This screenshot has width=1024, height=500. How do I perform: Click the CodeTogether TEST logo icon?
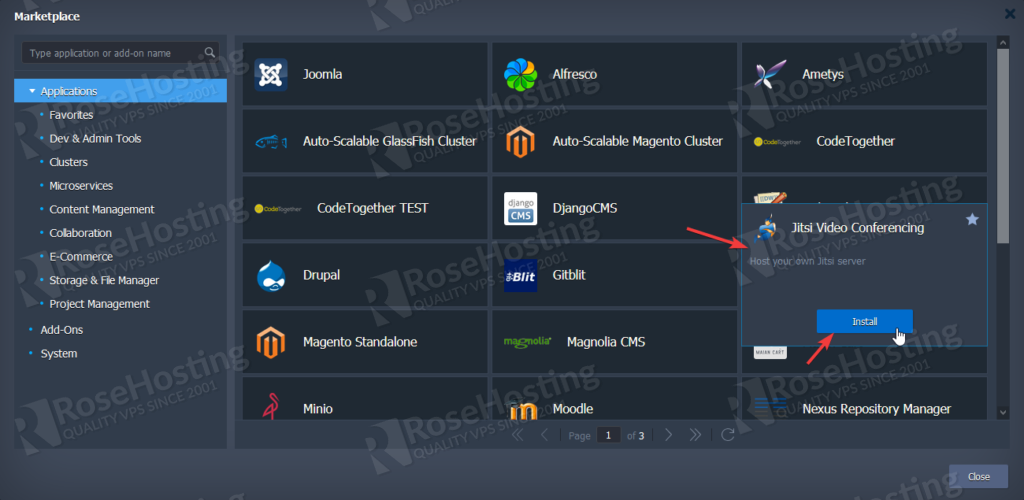(278, 209)
